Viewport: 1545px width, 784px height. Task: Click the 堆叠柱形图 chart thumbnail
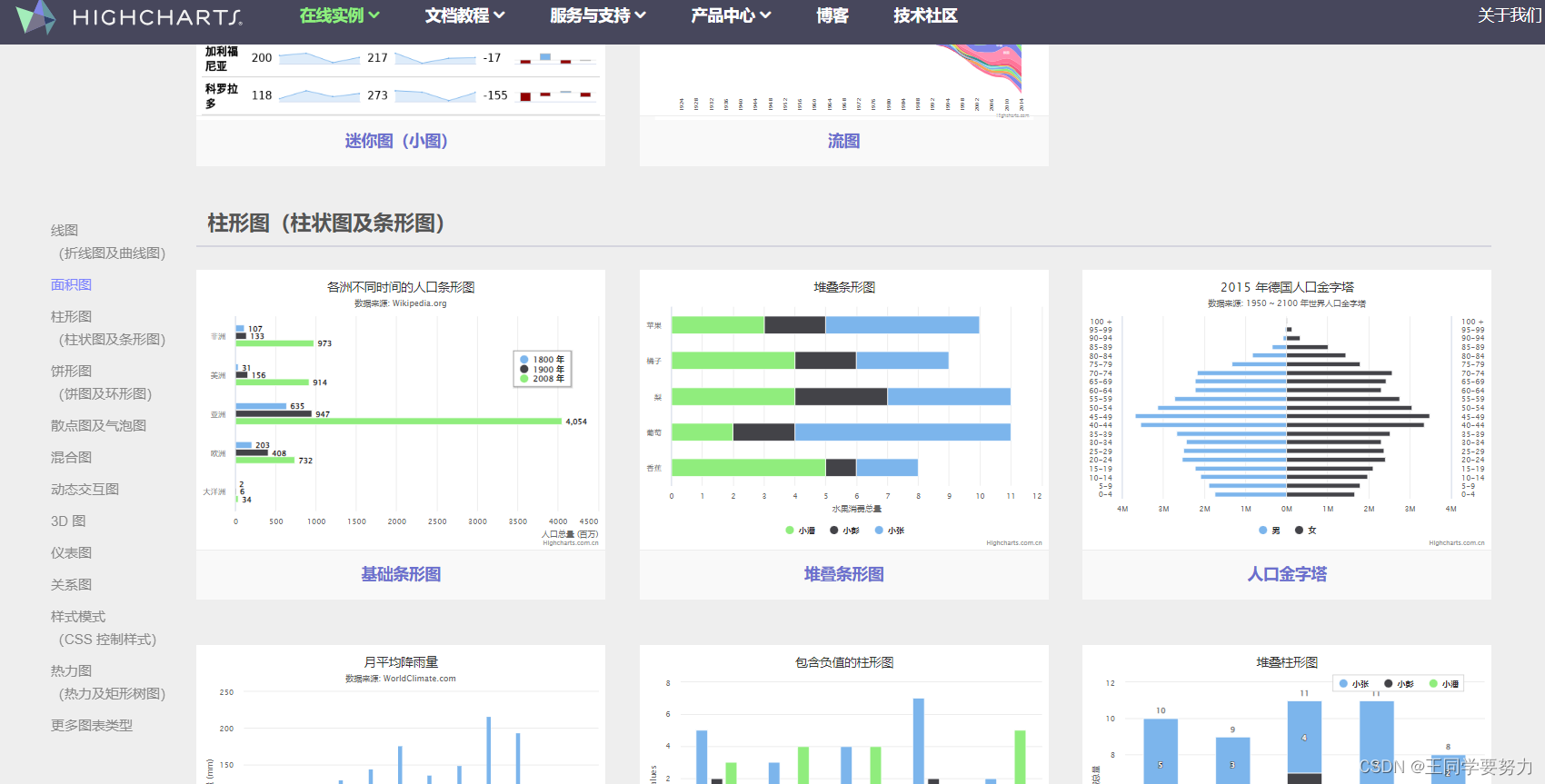[x=1287, y=715]
